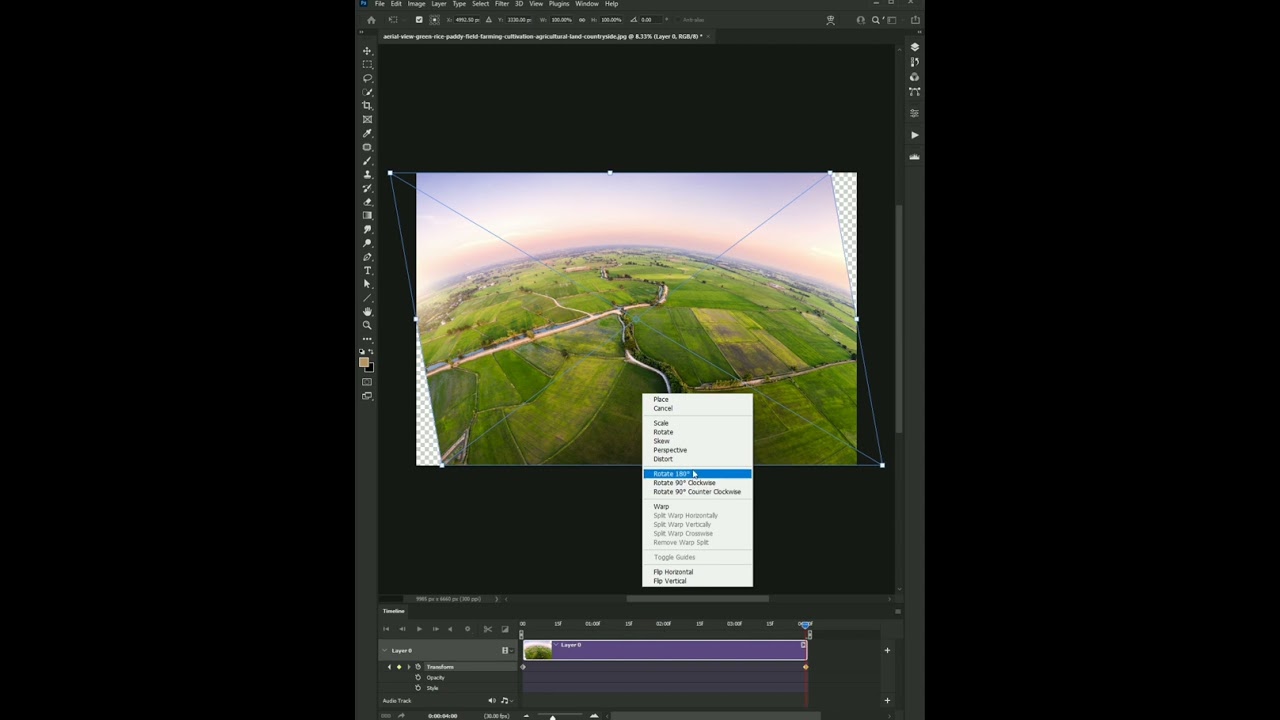Screen dimensions: 1280x720
Task: Adjust the timeline zoom slider
Action: 553,715
